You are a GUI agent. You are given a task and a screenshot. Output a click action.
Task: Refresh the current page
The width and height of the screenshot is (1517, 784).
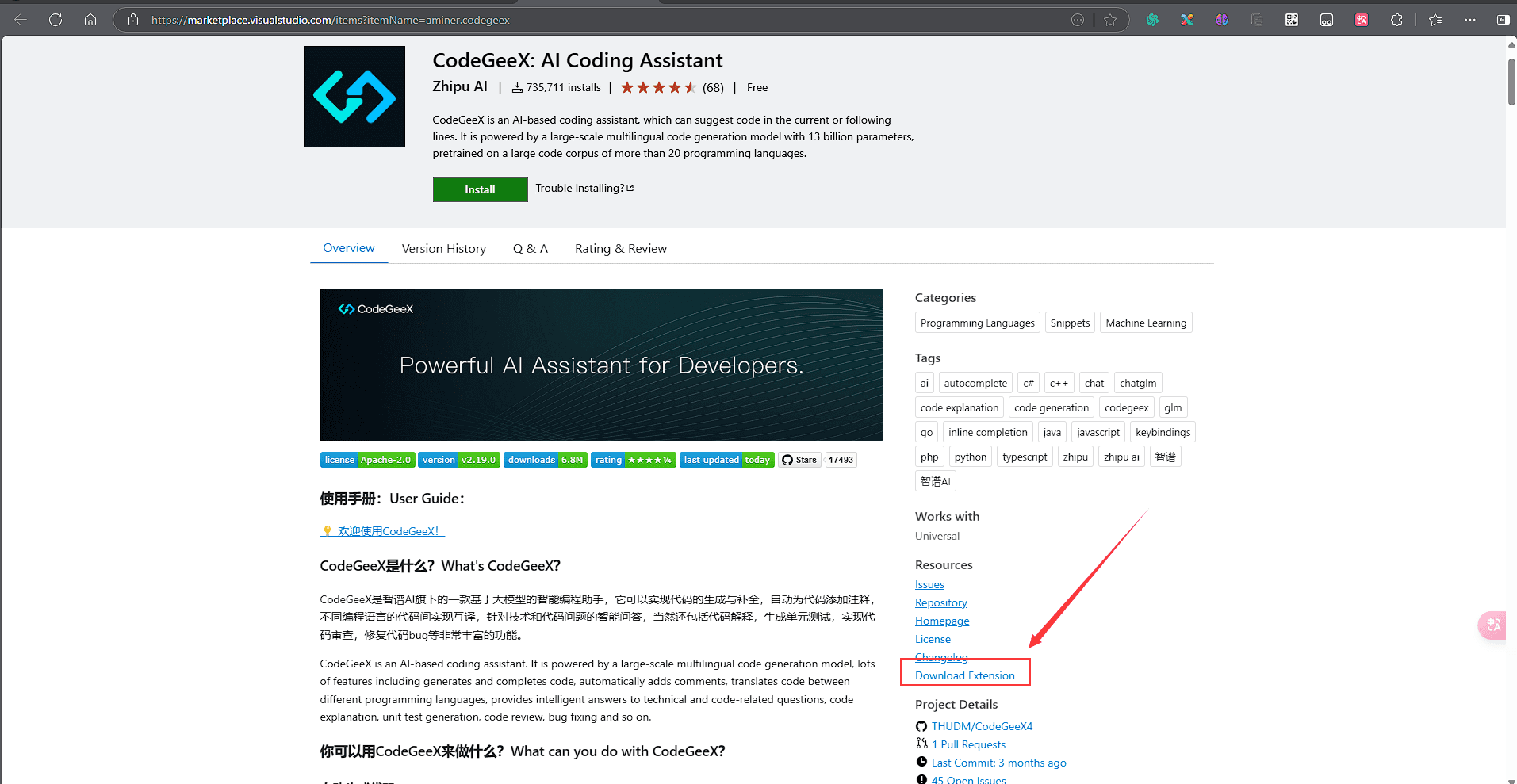pos(55,19)
